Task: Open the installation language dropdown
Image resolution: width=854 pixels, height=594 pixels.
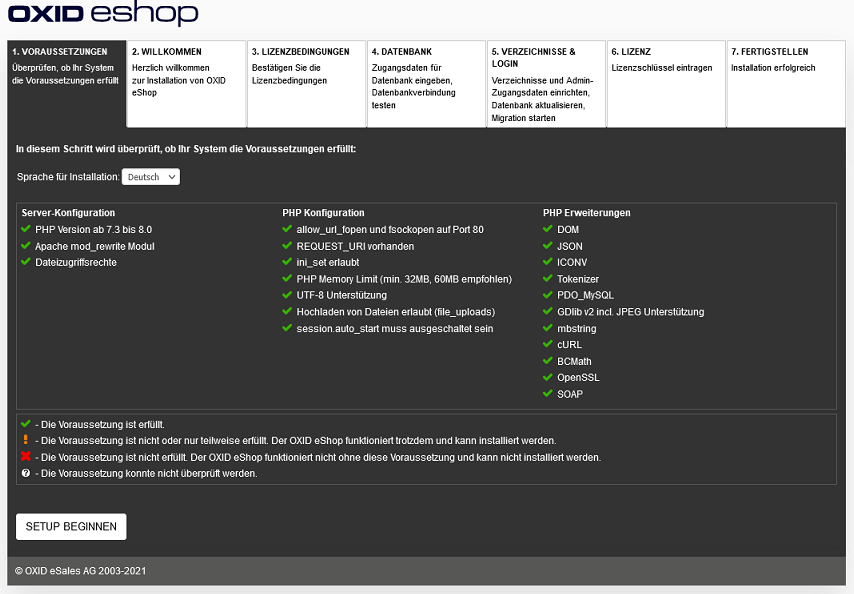Action: tap(151, 176)
